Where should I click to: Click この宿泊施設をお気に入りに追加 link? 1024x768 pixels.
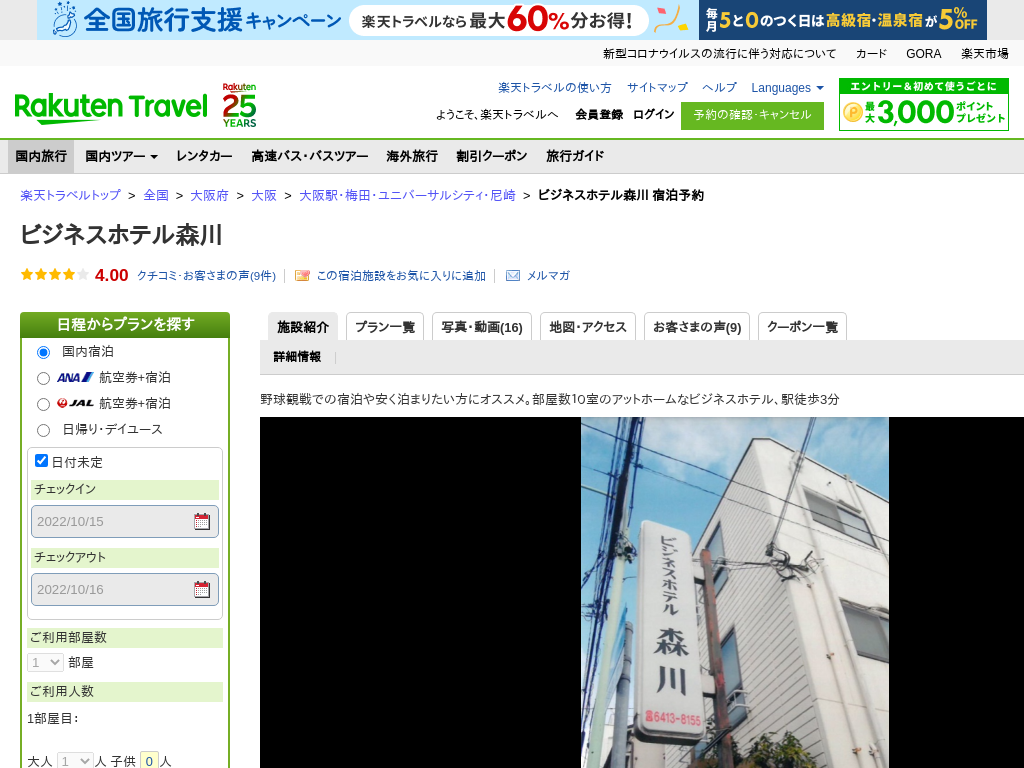401,276
